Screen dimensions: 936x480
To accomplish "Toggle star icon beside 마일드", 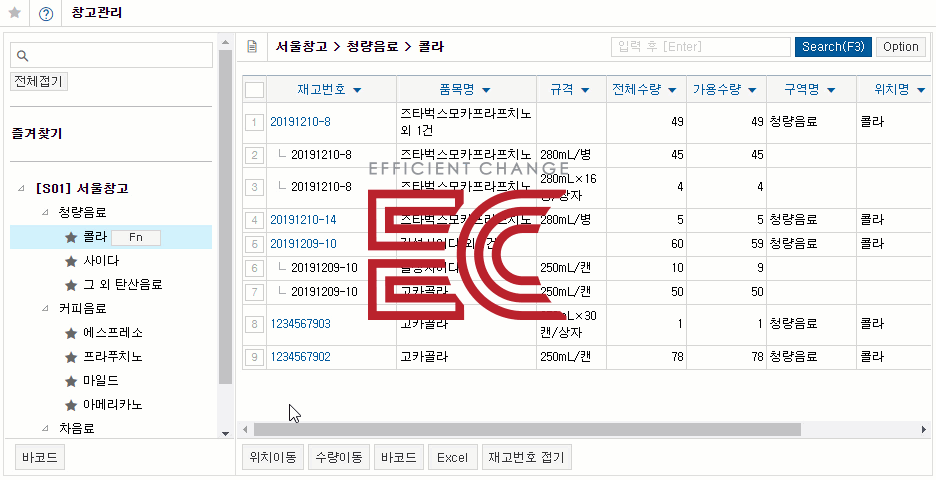I will coord(71,381).
